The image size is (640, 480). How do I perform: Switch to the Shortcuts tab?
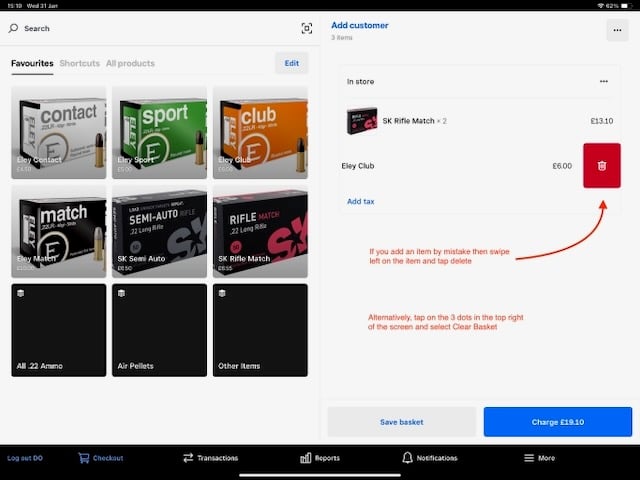[80, 64]
